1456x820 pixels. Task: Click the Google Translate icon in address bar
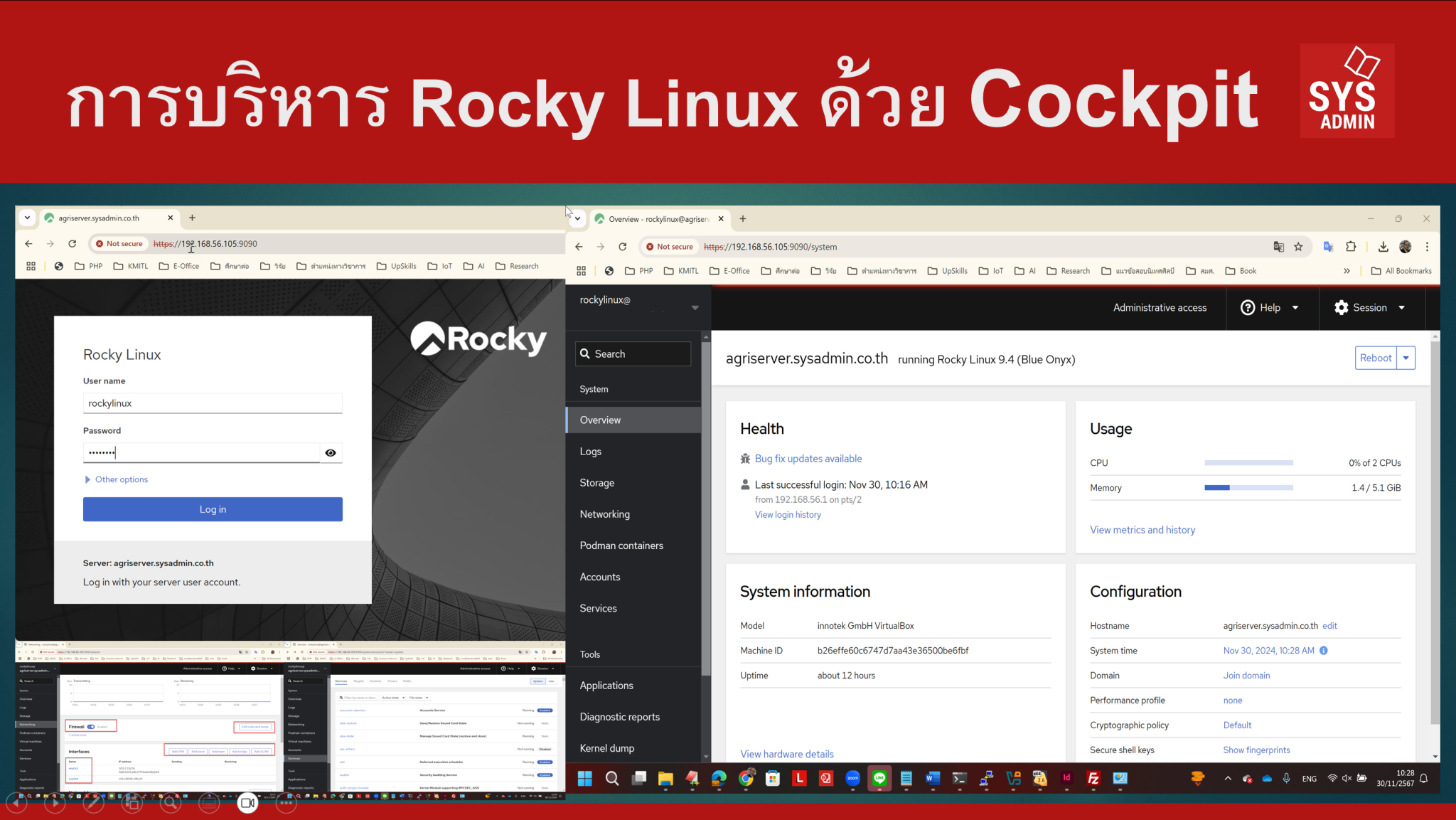tap(1279, 247)
